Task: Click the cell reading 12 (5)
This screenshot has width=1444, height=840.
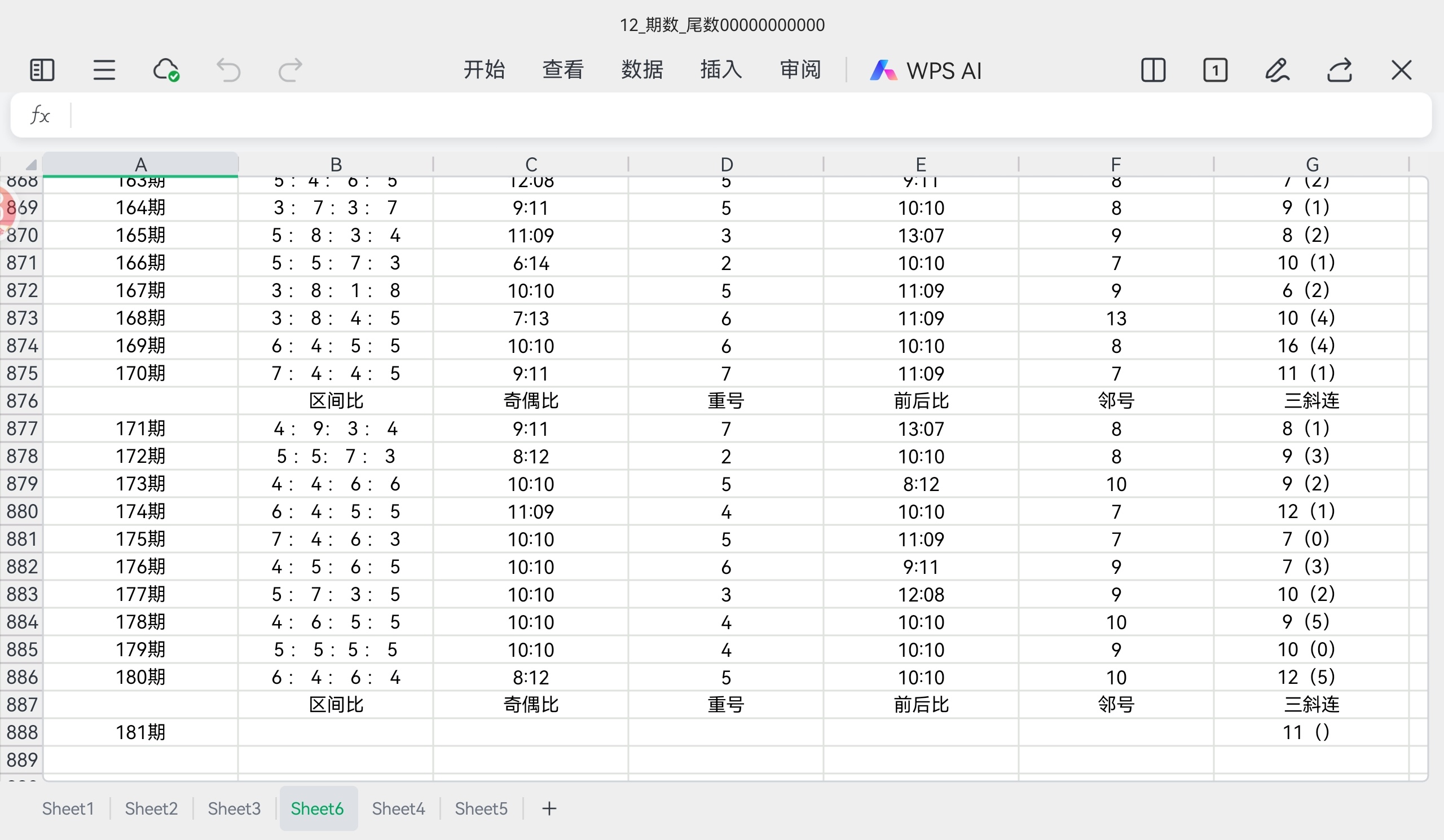Action: click(x=1311, y=678)
